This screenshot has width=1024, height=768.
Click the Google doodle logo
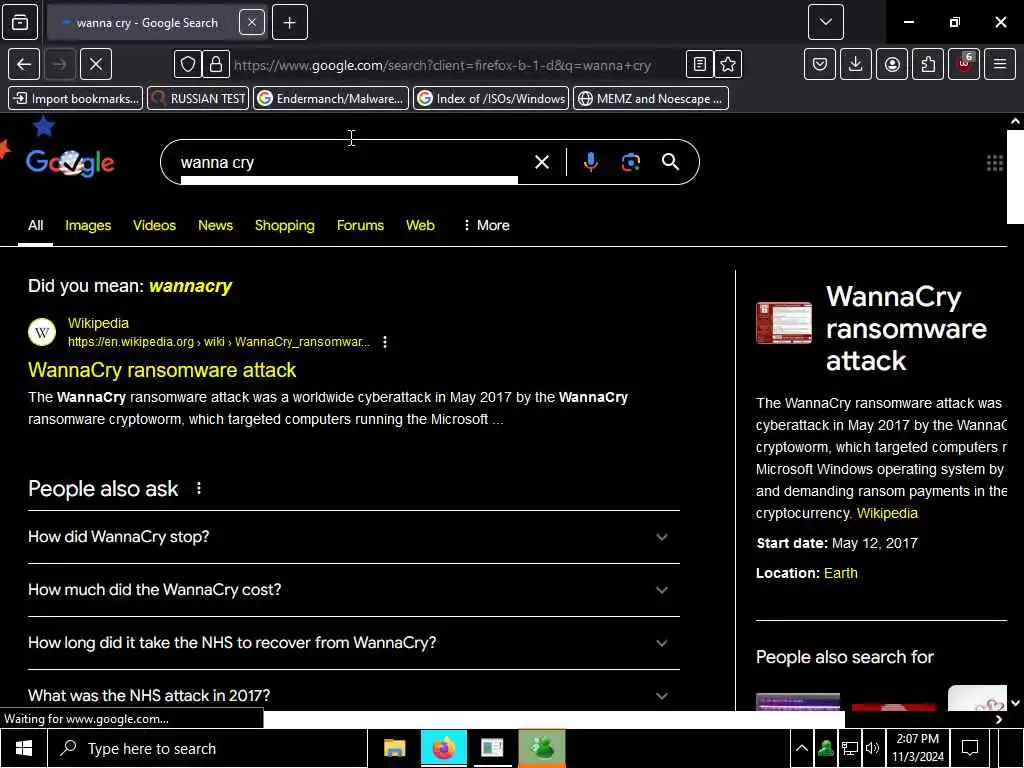click(70, 162)
